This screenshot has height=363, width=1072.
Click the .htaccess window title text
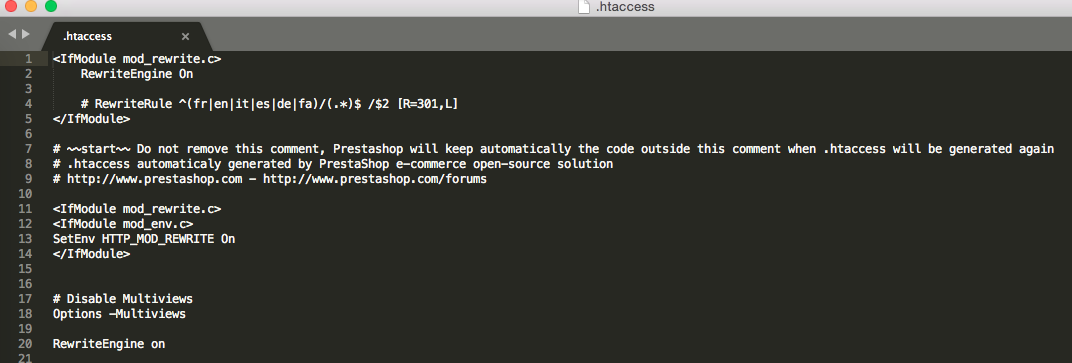[625, 8]
